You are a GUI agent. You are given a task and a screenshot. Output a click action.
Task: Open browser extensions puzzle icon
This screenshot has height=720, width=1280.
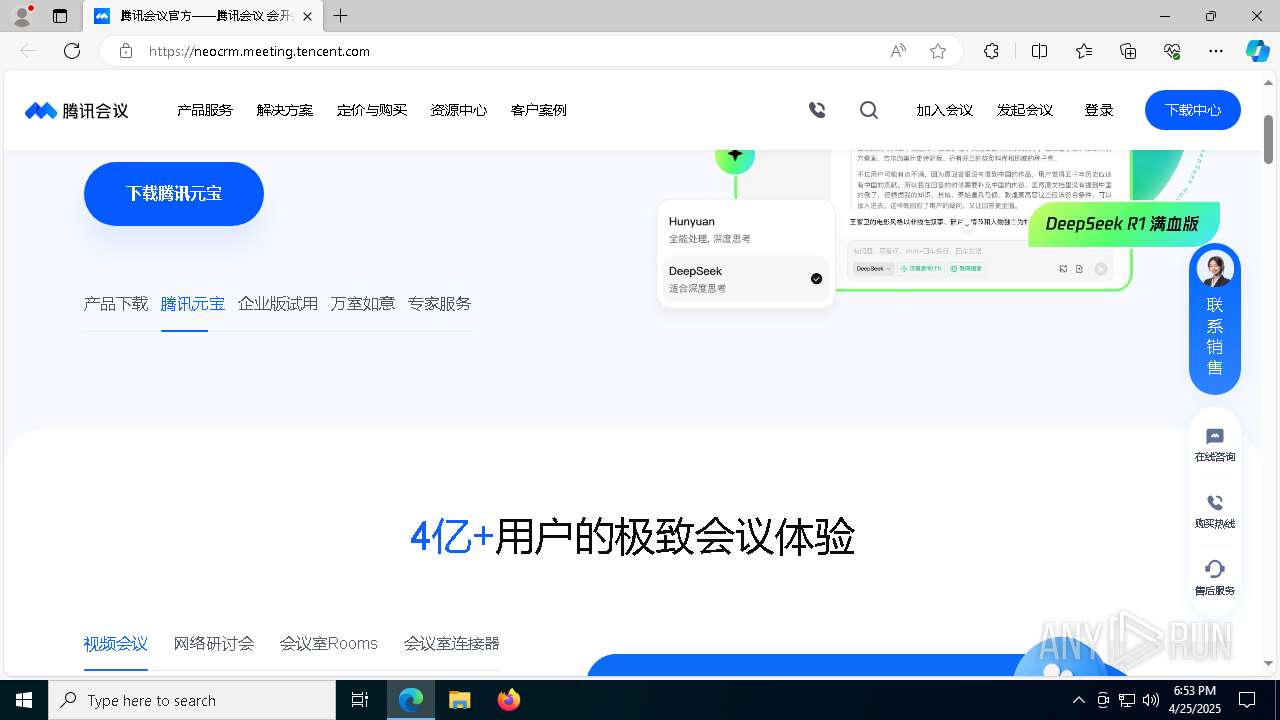991,51
